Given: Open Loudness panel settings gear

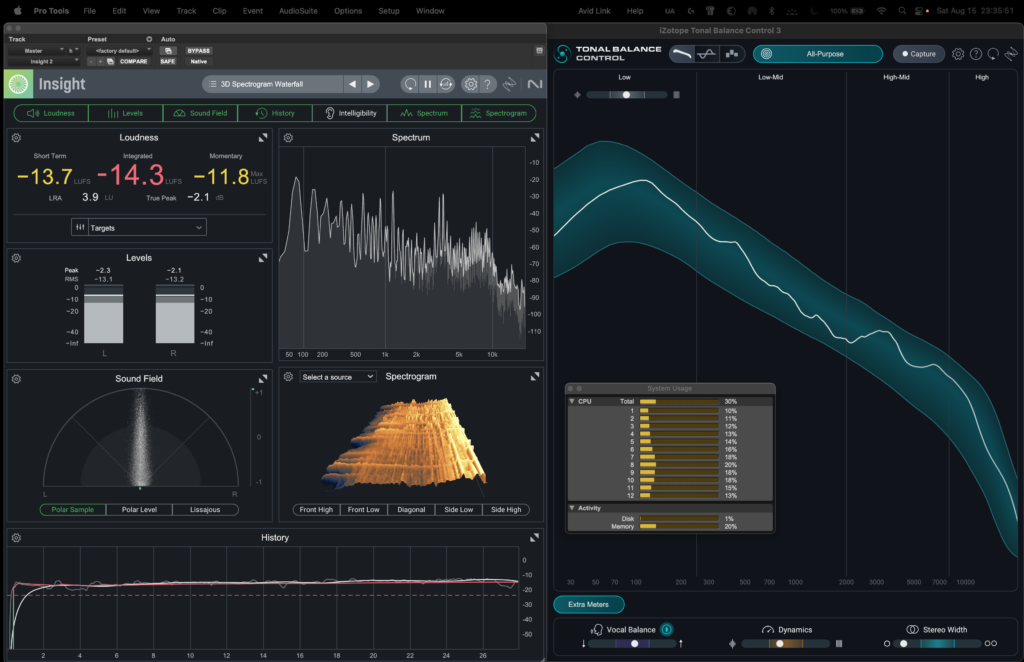Looking at the screenshot, I should coord(16,138).
